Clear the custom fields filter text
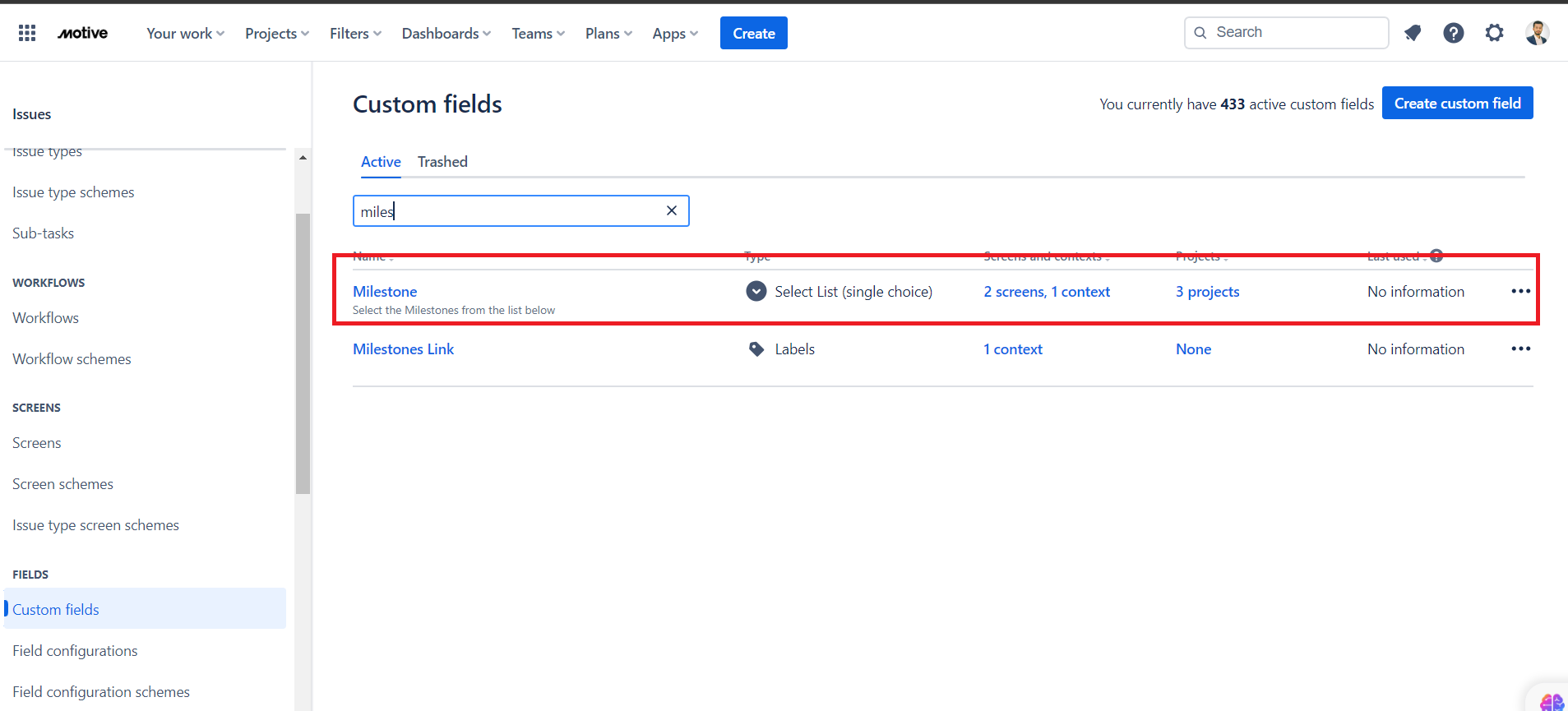Image resolution: width=1568 pixels, height=711 pixels. click(672, 210)
